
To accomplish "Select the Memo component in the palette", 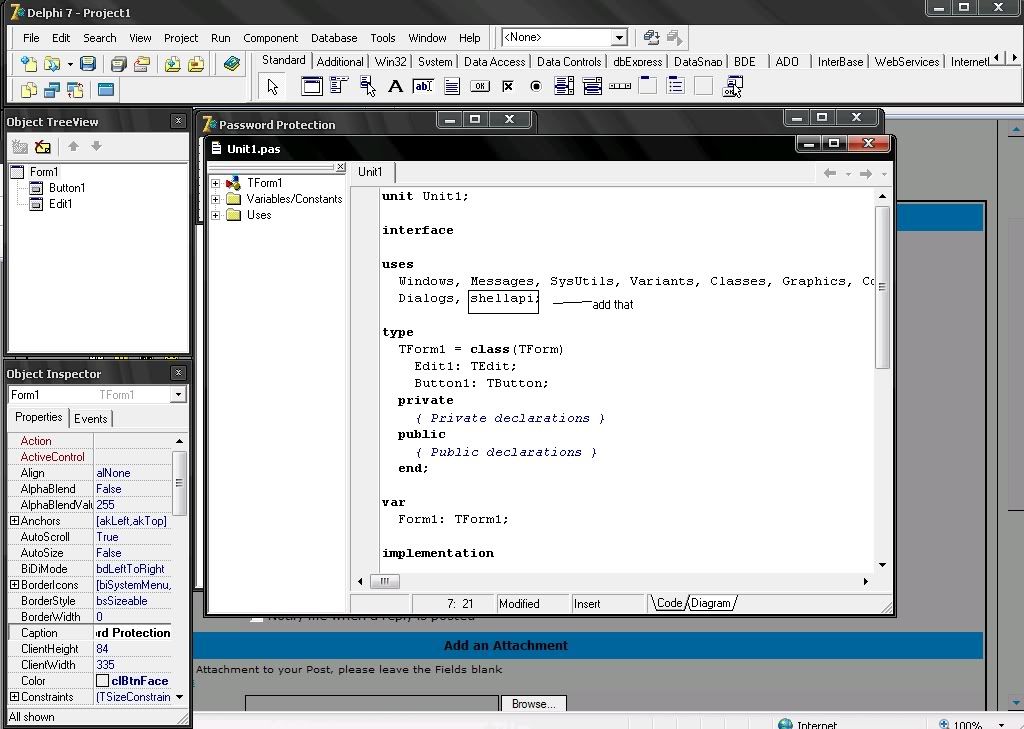I will [x=451, y=87].
